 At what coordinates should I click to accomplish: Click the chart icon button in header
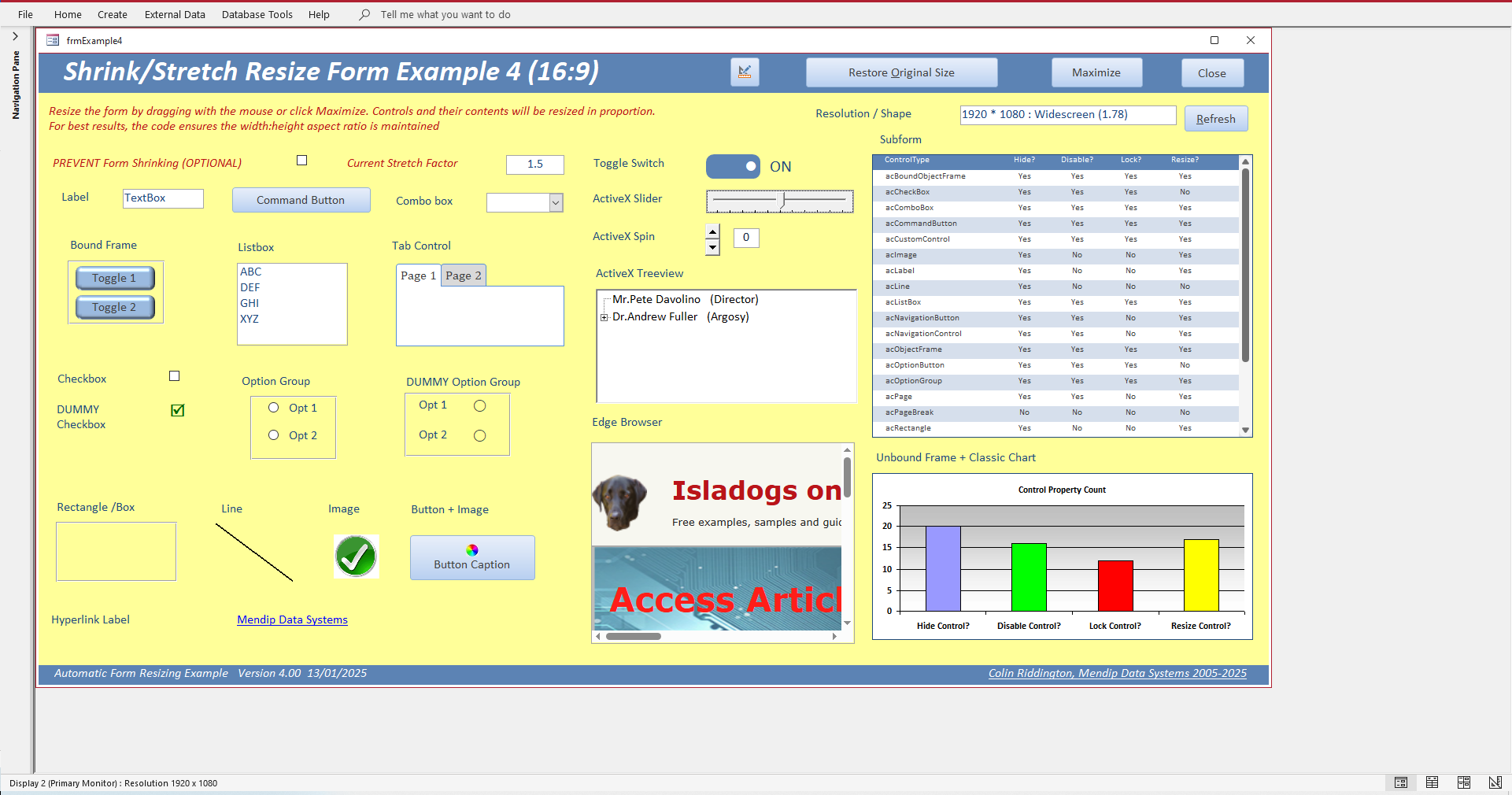(745, 72)
